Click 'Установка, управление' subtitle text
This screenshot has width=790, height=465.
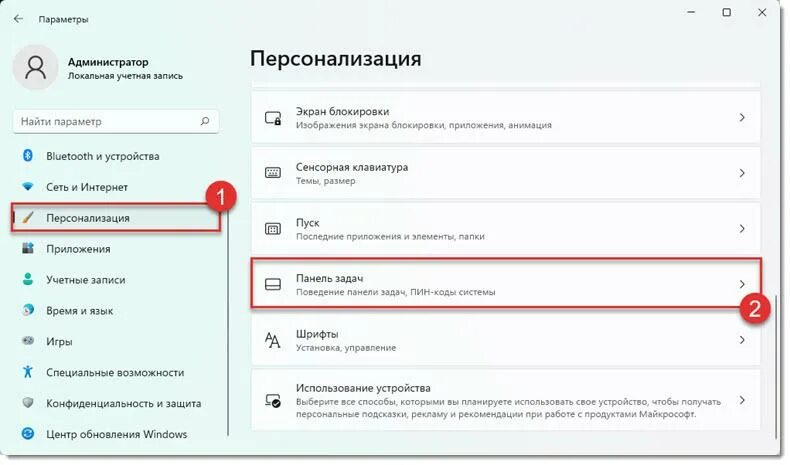point(346,348)
